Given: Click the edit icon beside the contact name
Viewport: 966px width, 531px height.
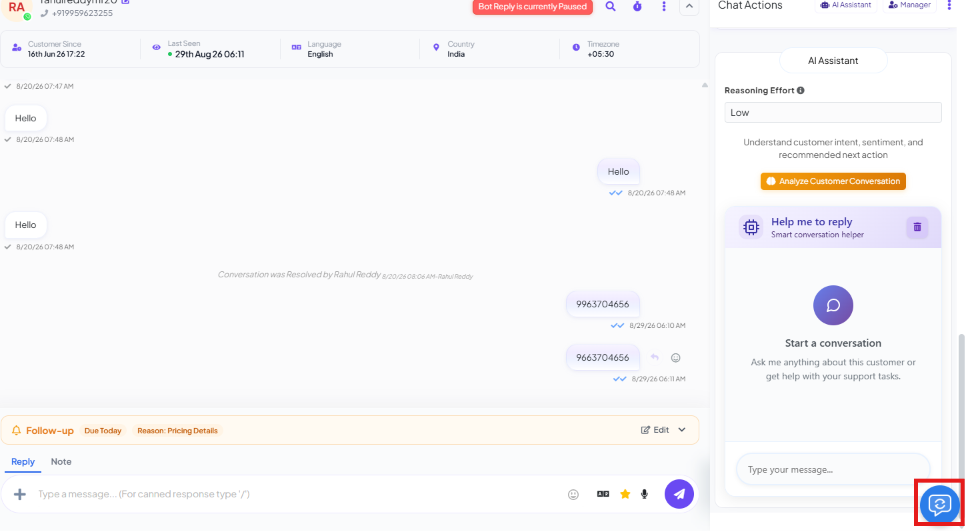Looking at the screenshot, I should click(x=126, y=2).
